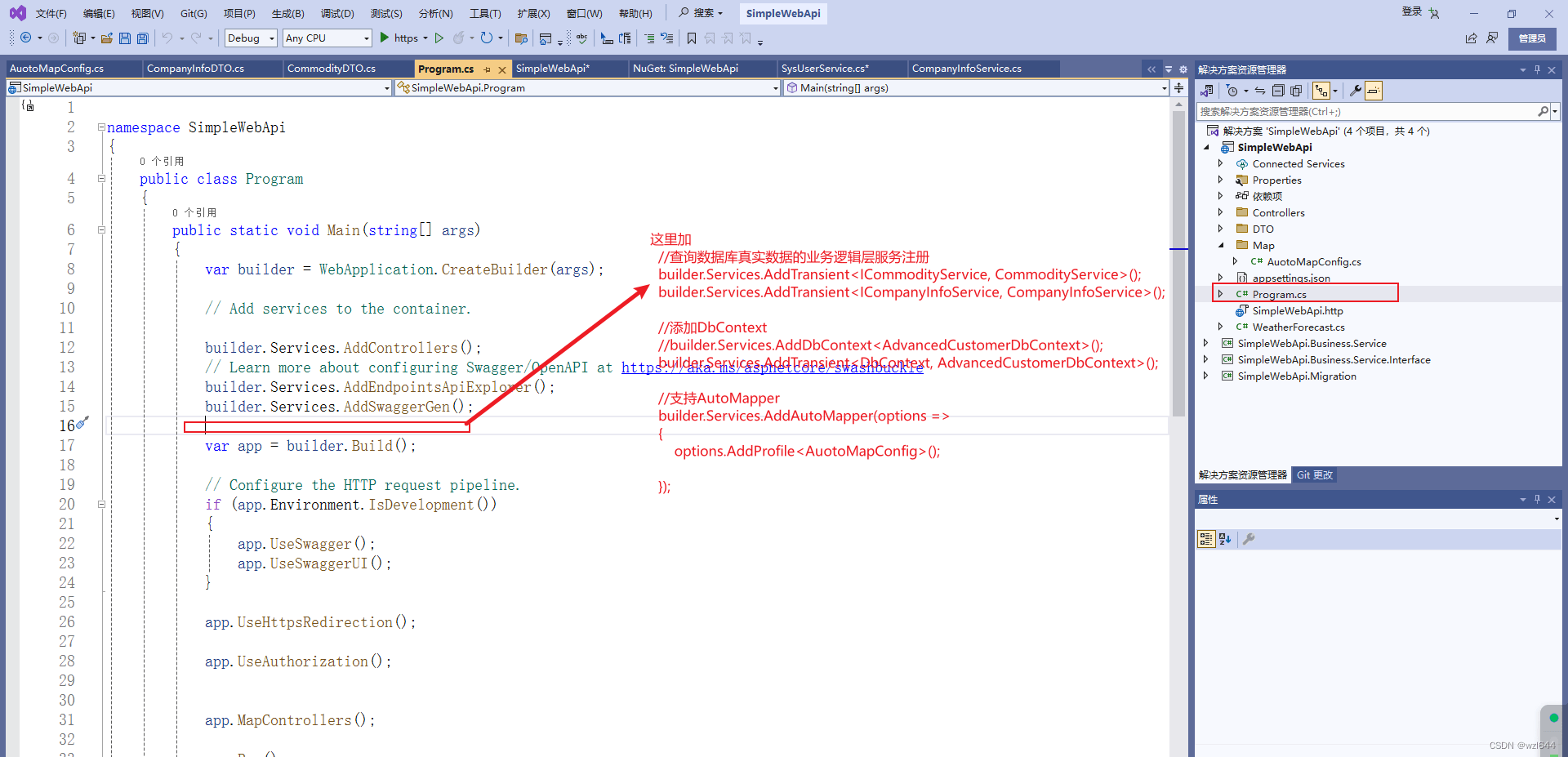Click the bookmark toggle icon in toolbar
The image size is (1568, 757).
click(x=692, y=38)
